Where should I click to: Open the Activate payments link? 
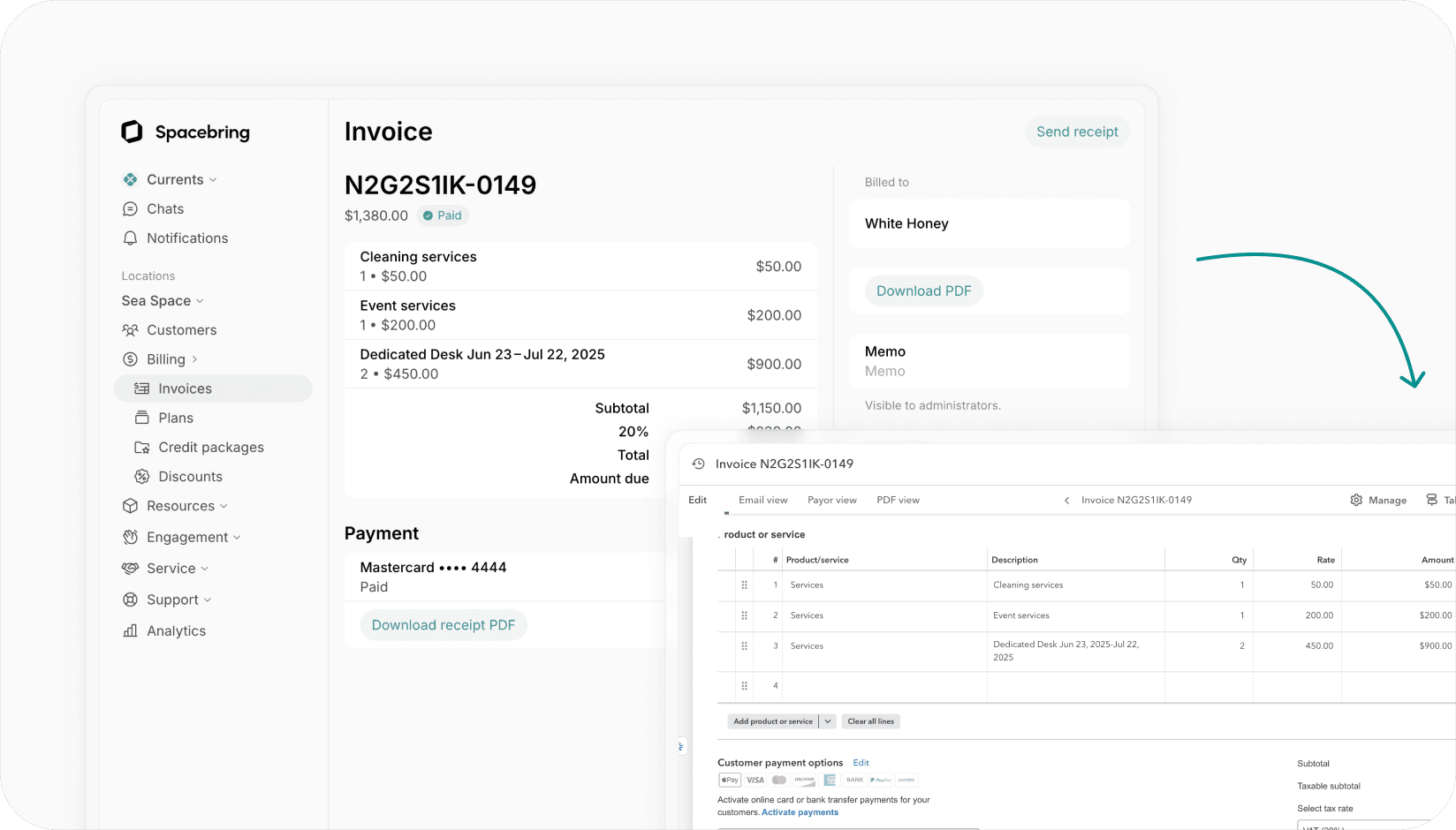(x=800, y=811)
